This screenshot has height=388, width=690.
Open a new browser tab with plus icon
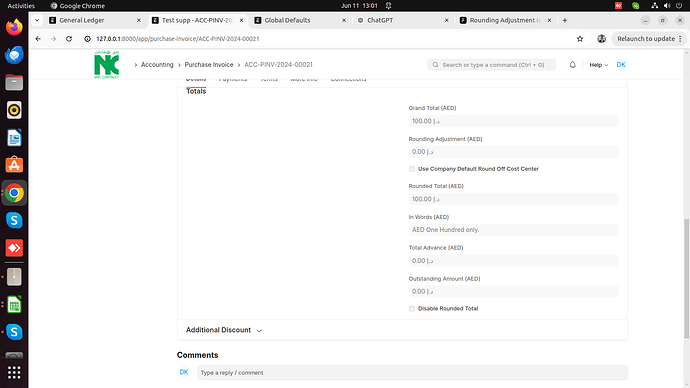565,20
